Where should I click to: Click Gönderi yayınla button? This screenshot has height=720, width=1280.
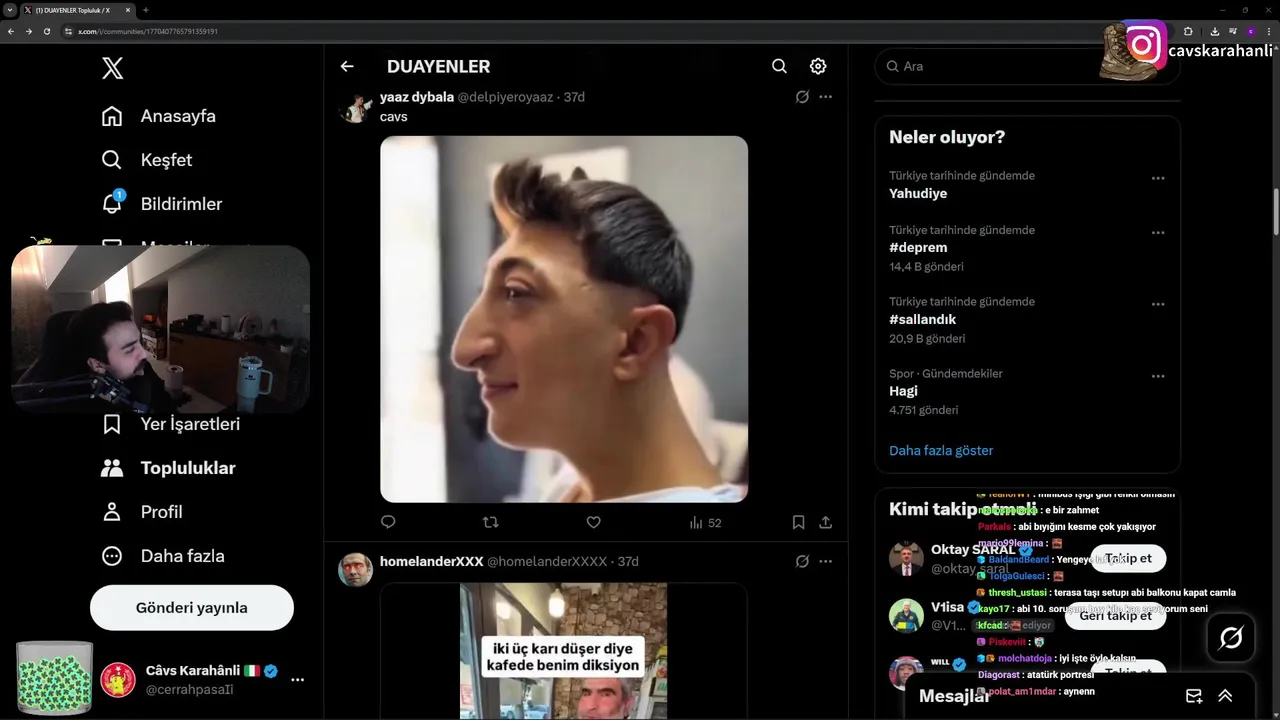point(192,608)
